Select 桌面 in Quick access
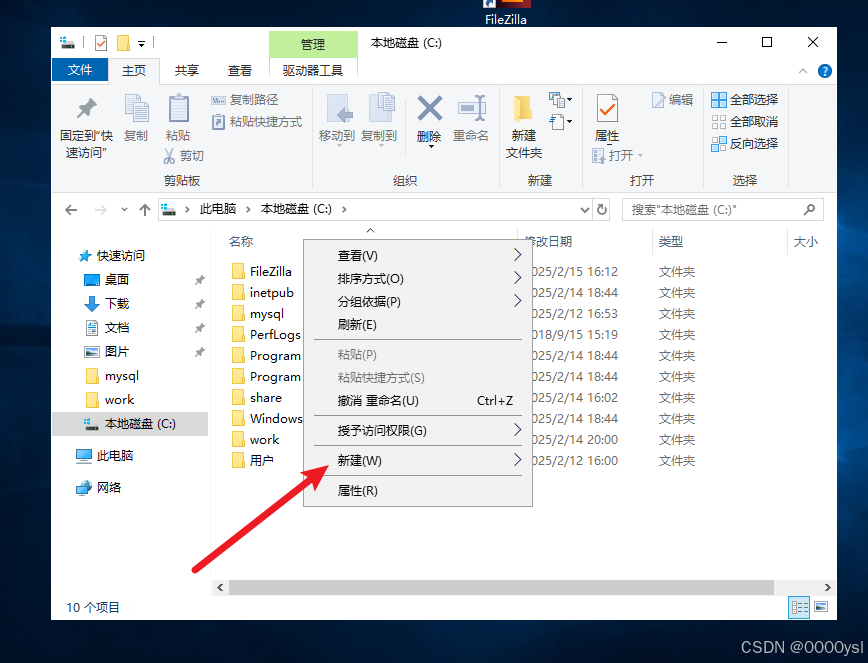This screenshot has width=868, height=663. coord(117,279)
